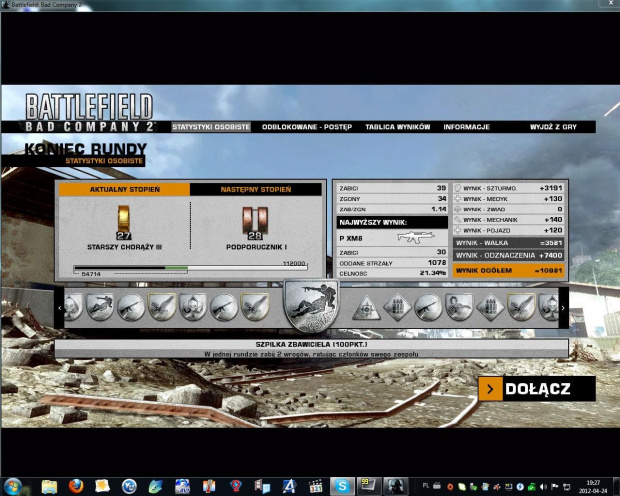Open Skype from the taskbar

pos(342,486)
